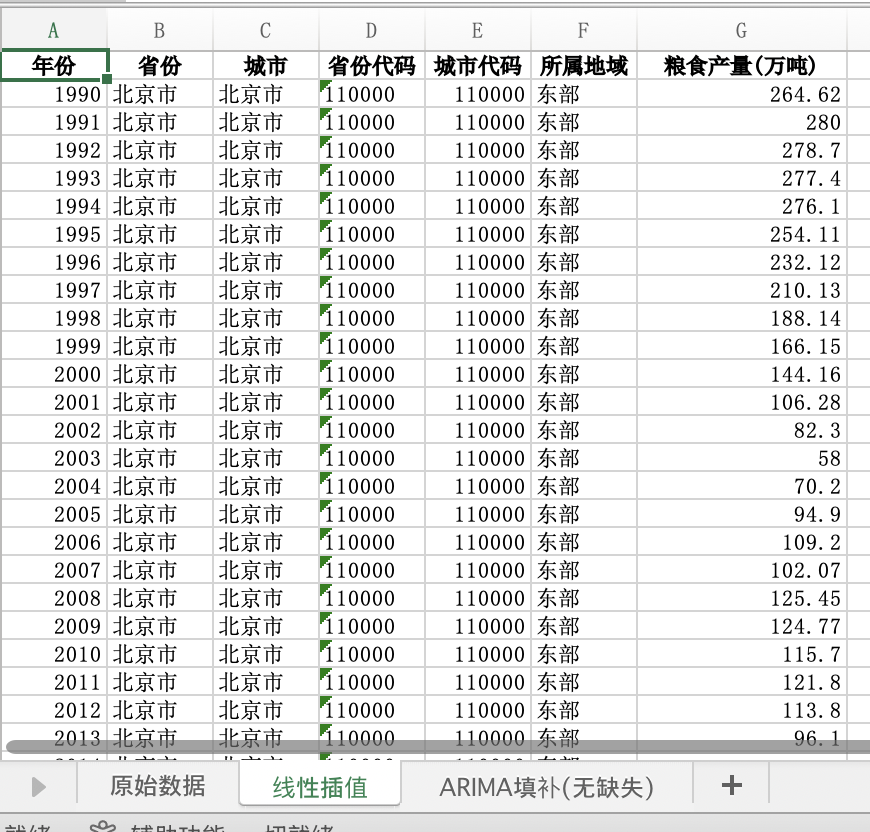Select column G header
This screenshot has width=870, height=832.
tap(742, 31)
